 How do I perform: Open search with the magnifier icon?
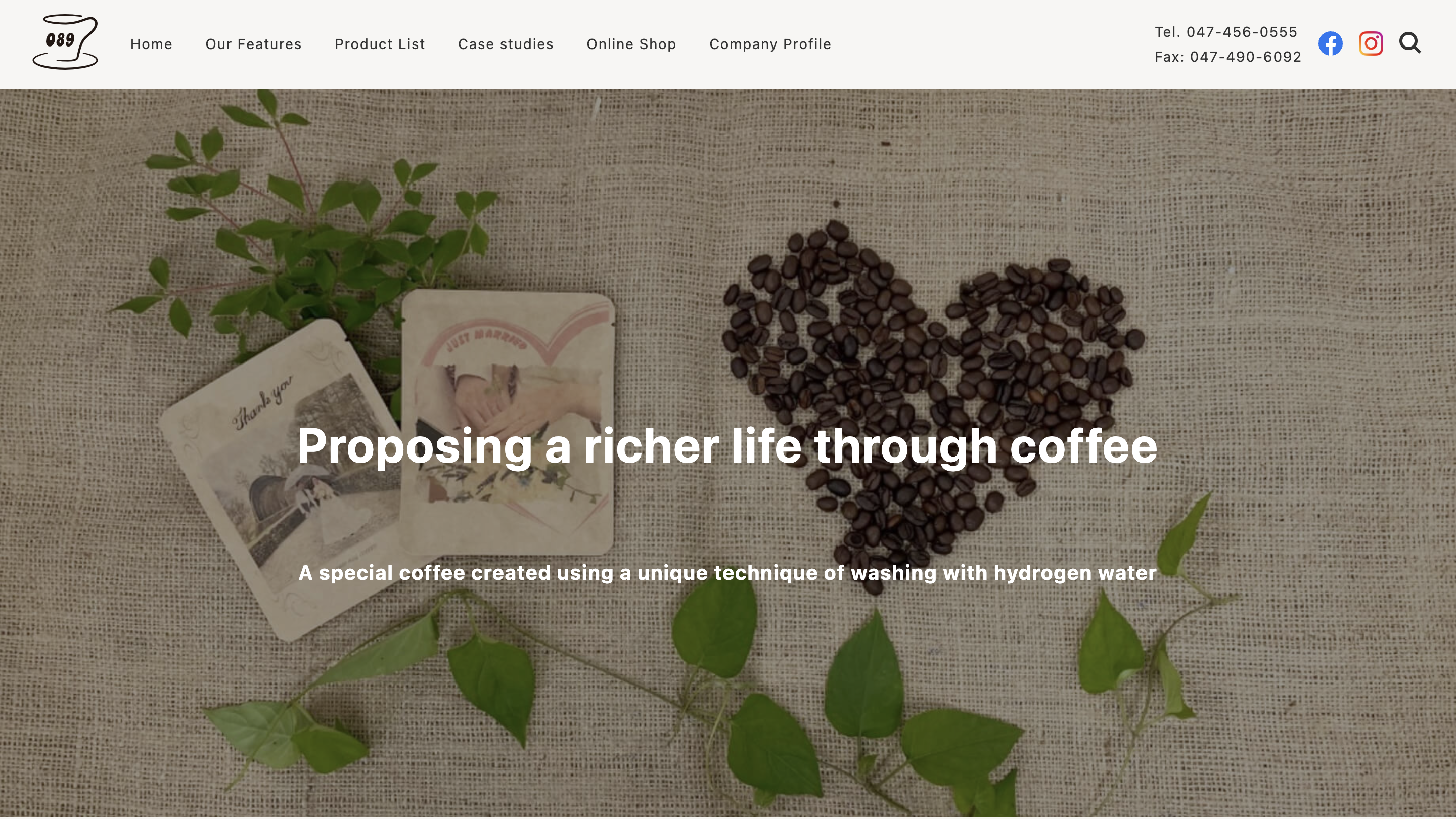coord(1409,43)
